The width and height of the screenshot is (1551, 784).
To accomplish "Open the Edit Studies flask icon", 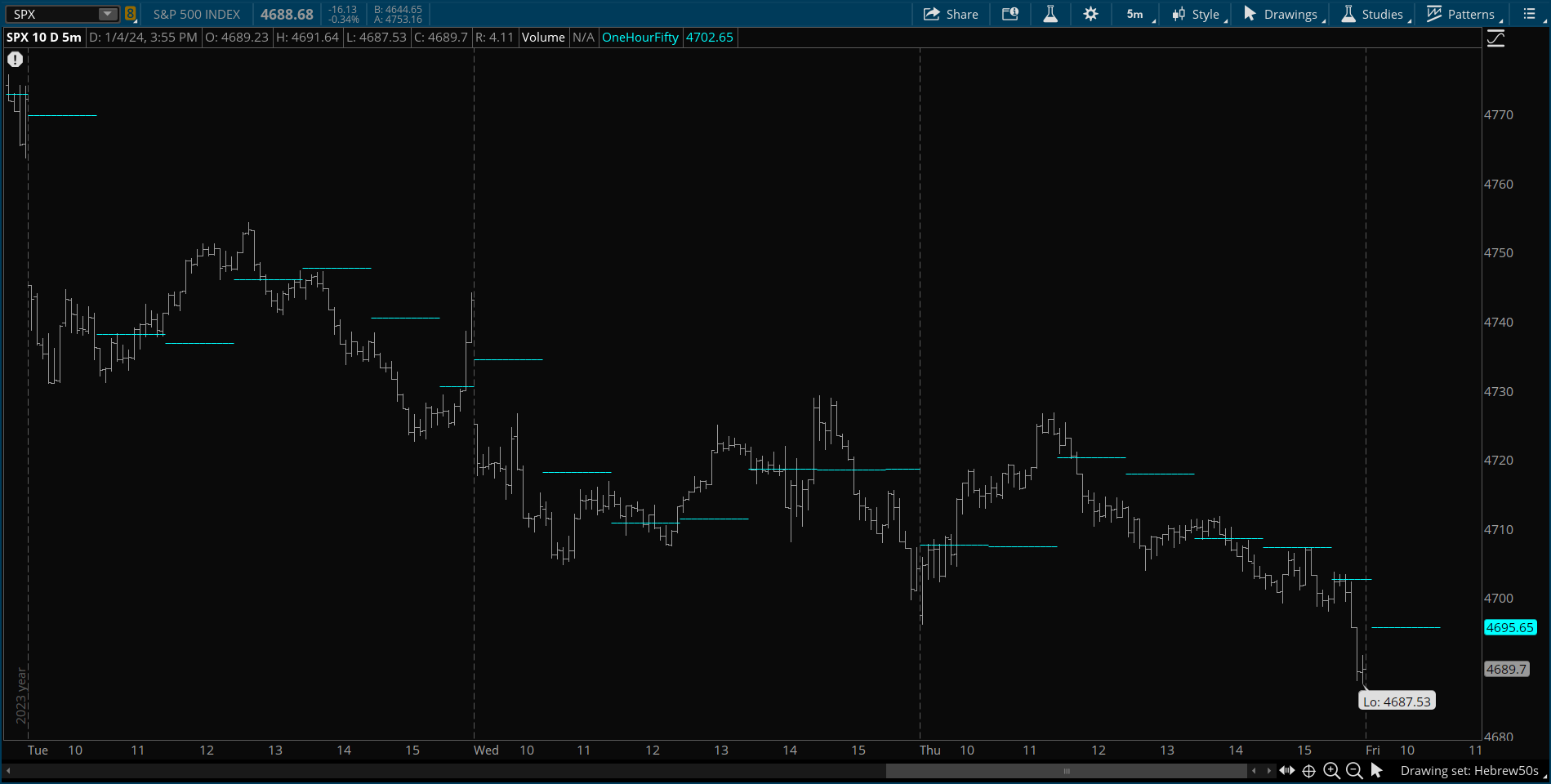I will click(x=1050, y=14).
